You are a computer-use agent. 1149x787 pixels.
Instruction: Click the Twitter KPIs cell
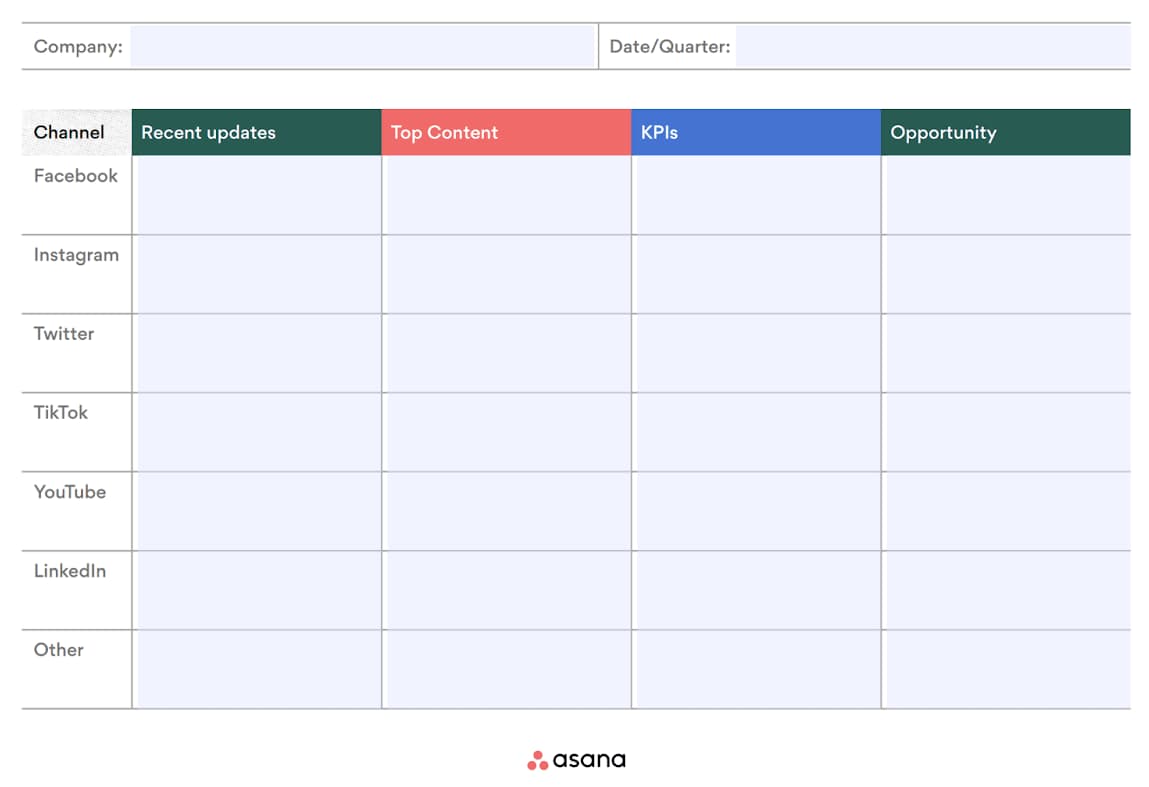(x=757, y=353)
